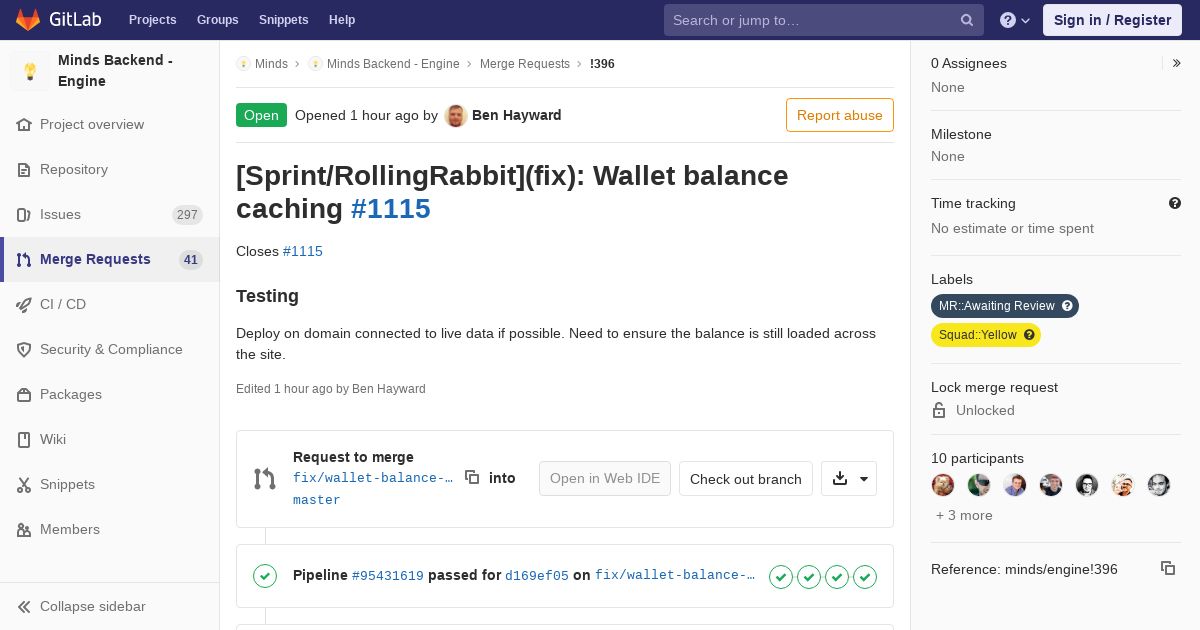Click the last participant avatar
Viewport: 1200px width, 630px height.
coord(1159,485)
